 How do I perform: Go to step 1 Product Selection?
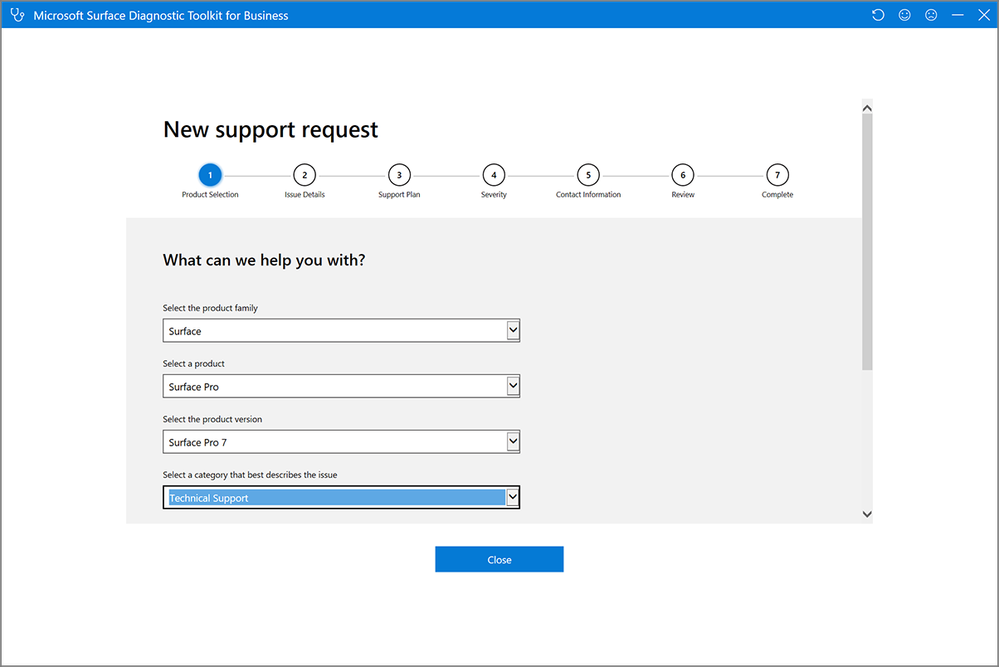click(x=210, y=175)
